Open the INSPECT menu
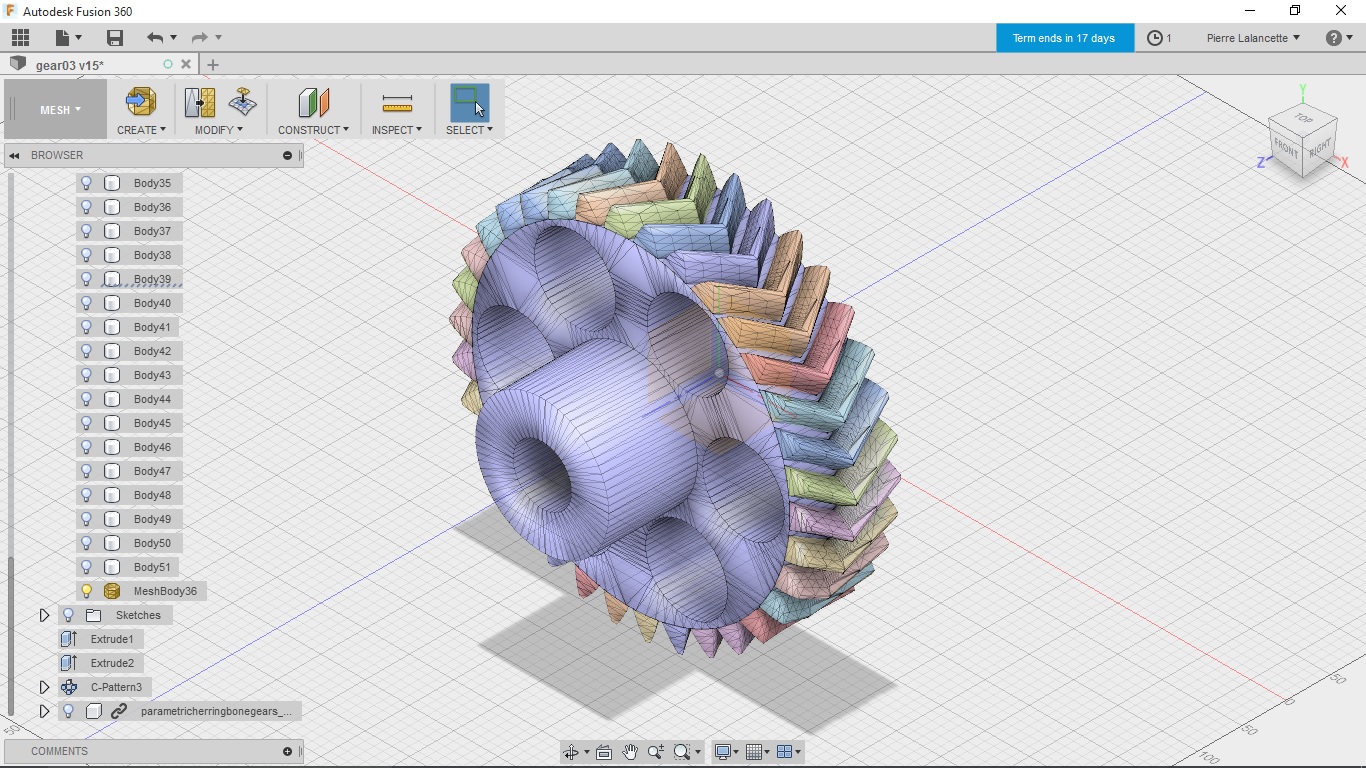The width and height of the screenshot is (1366, 768). [397, 130]
